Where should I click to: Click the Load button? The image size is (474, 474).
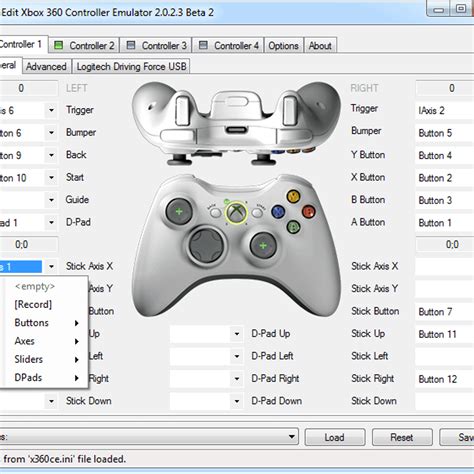335,437
